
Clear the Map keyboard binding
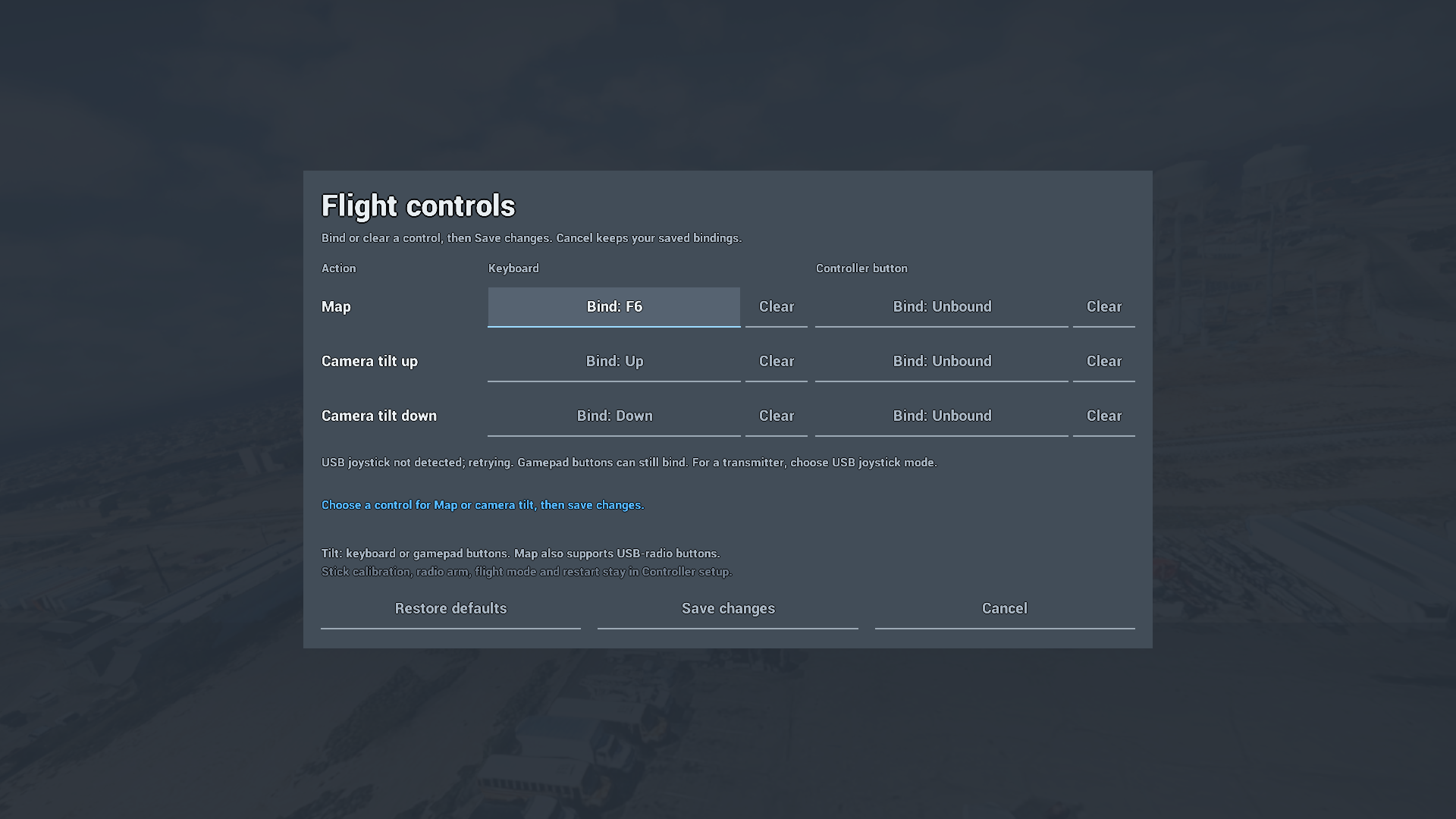777,307
